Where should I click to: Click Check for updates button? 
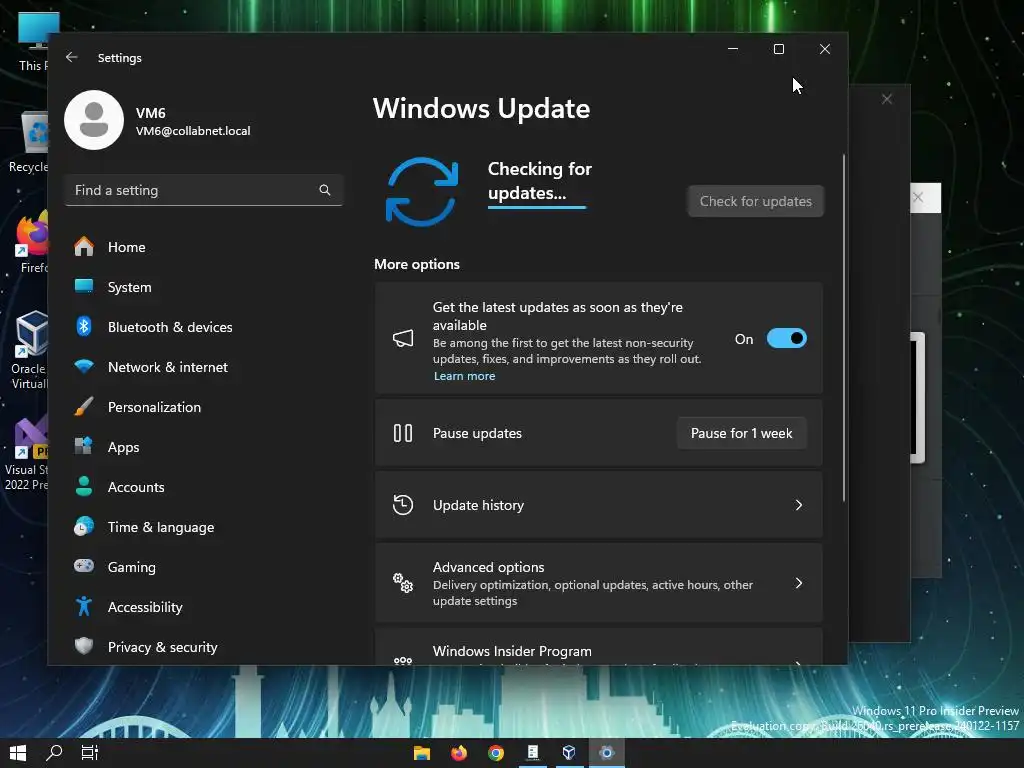click(x=756, y=201)
